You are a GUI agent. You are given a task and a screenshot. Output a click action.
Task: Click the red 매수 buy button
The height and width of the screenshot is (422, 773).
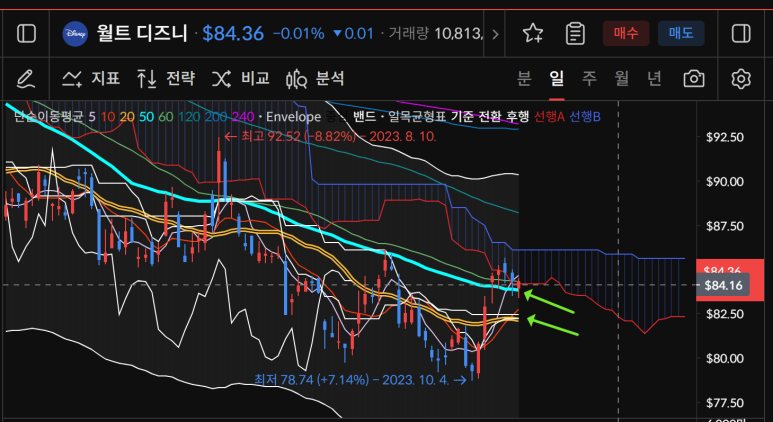(x=626, y=34)
